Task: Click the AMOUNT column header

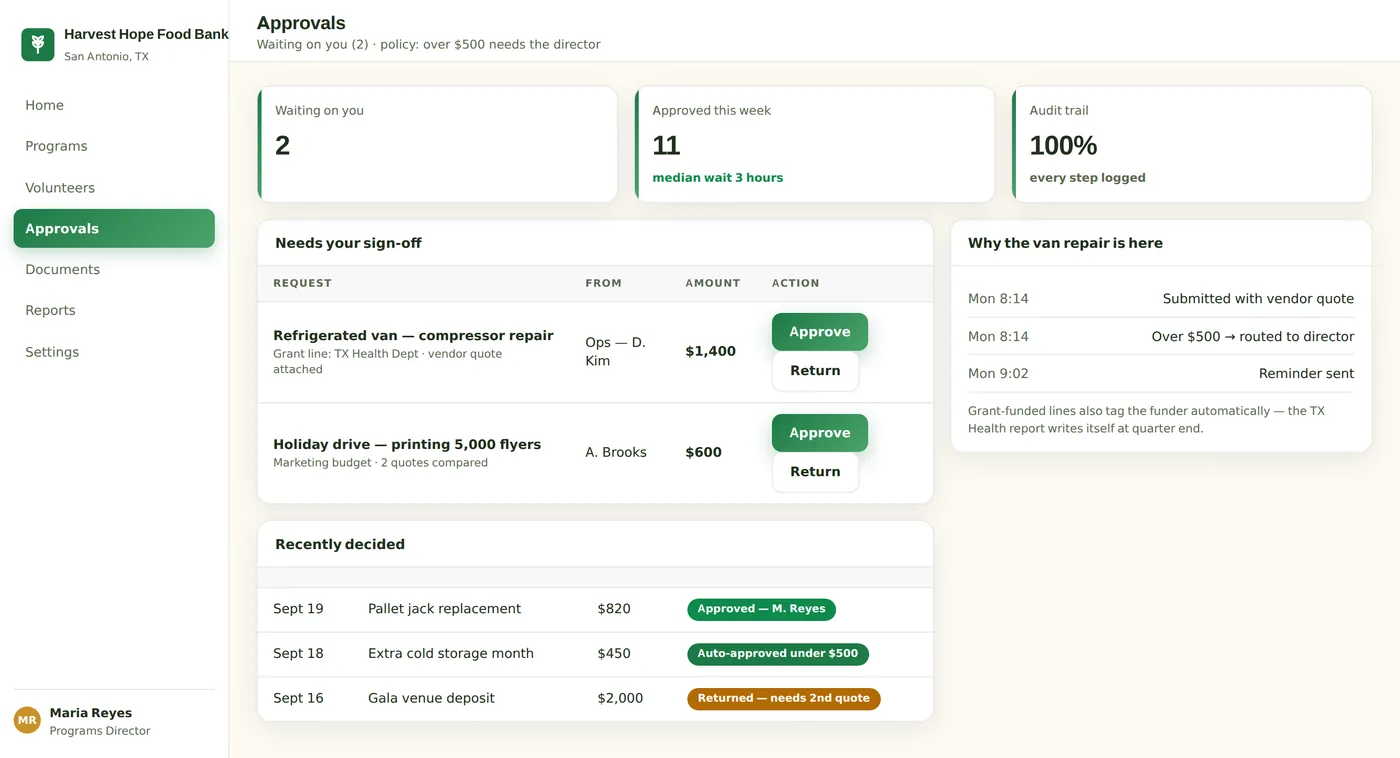Action: pos(713,284)
